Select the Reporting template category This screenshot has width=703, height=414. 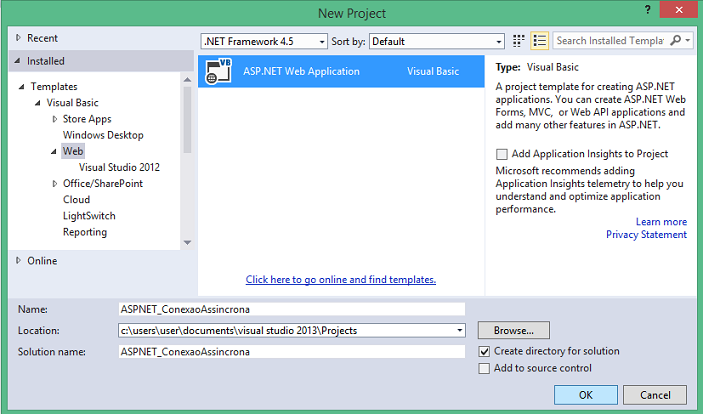tap(85, 232)
